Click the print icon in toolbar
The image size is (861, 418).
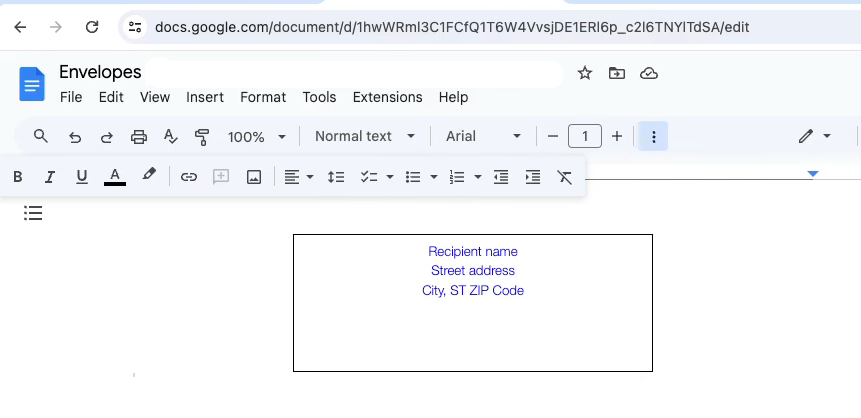coord(139,137)
